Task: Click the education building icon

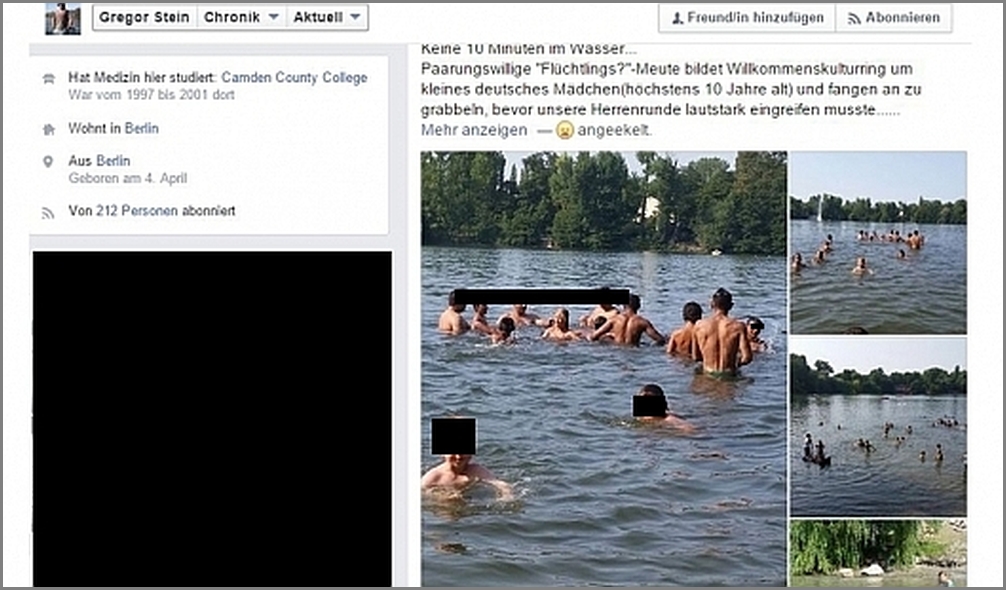Action: [48, 79]
